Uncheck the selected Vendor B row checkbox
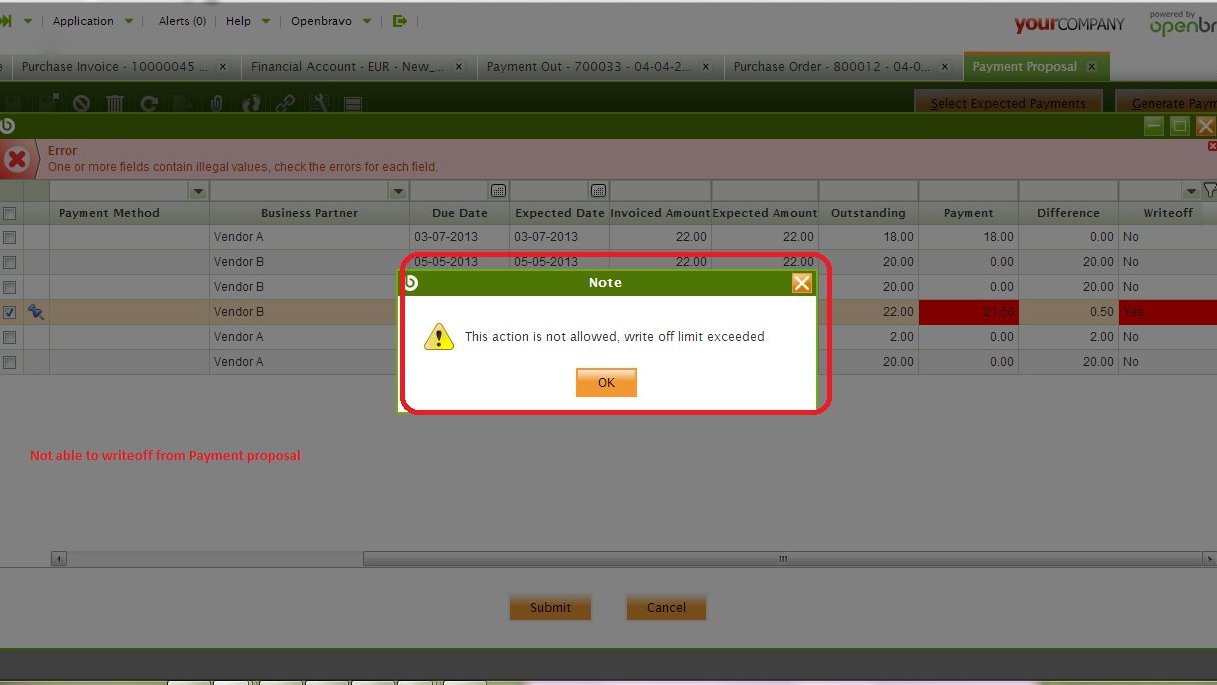 tap(10, 312)
